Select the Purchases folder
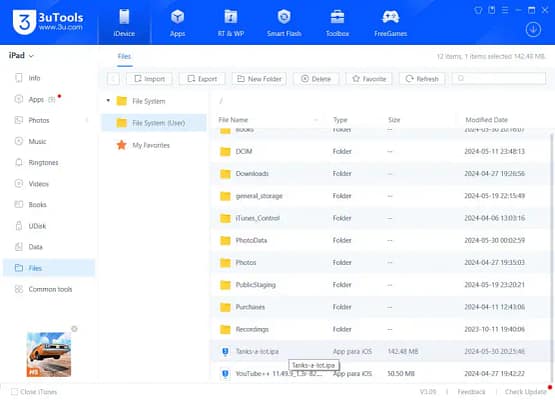 coord(381,307)
